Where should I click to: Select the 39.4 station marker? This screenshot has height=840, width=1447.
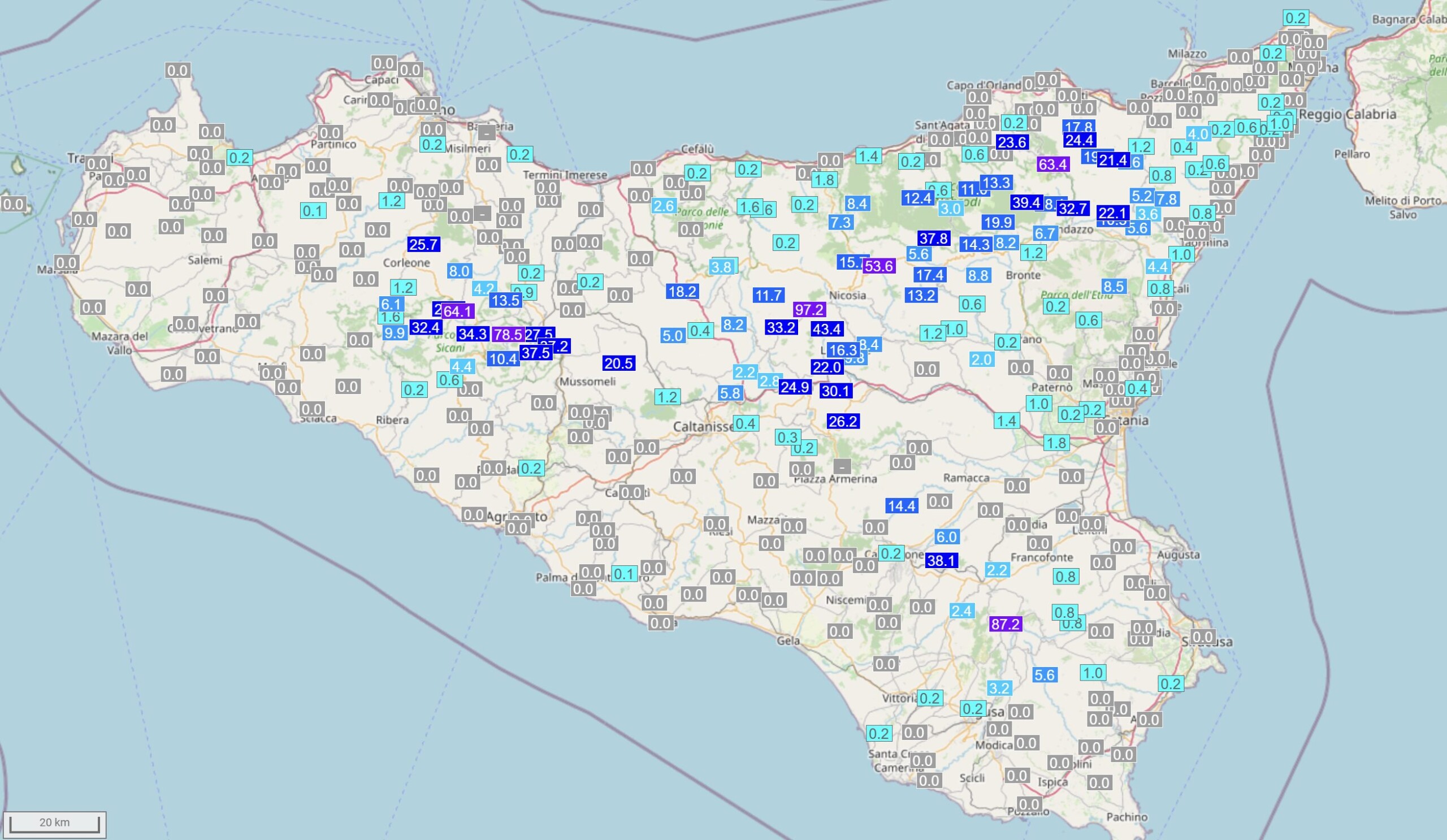(1026, 203)
